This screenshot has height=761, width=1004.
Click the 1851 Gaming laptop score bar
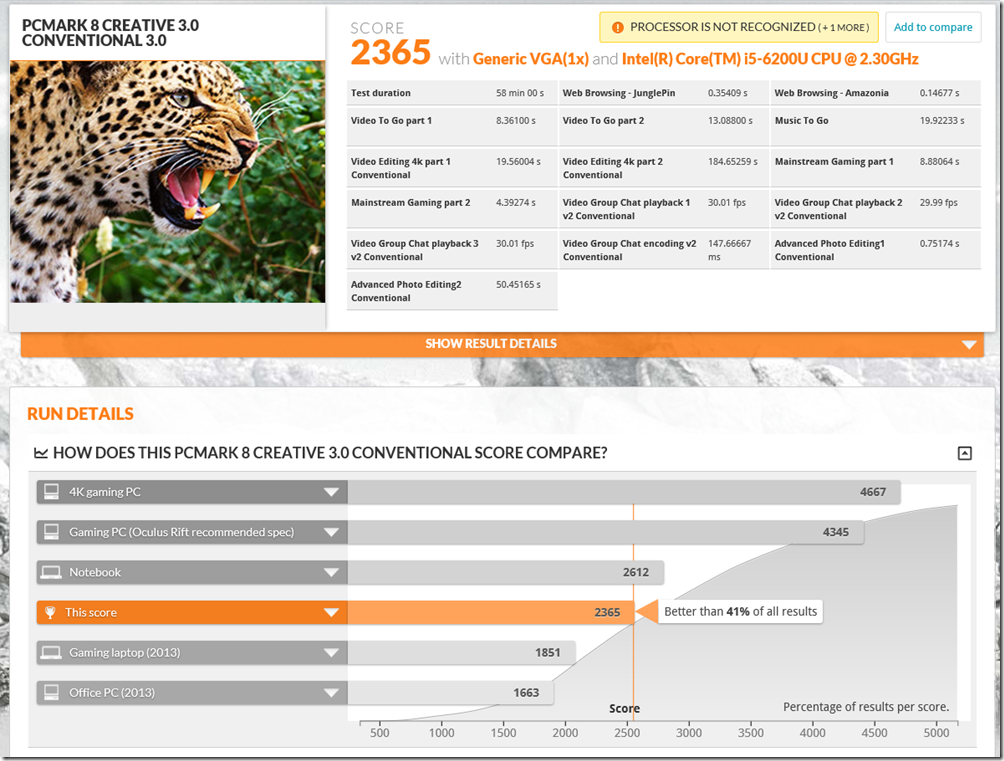462,653
